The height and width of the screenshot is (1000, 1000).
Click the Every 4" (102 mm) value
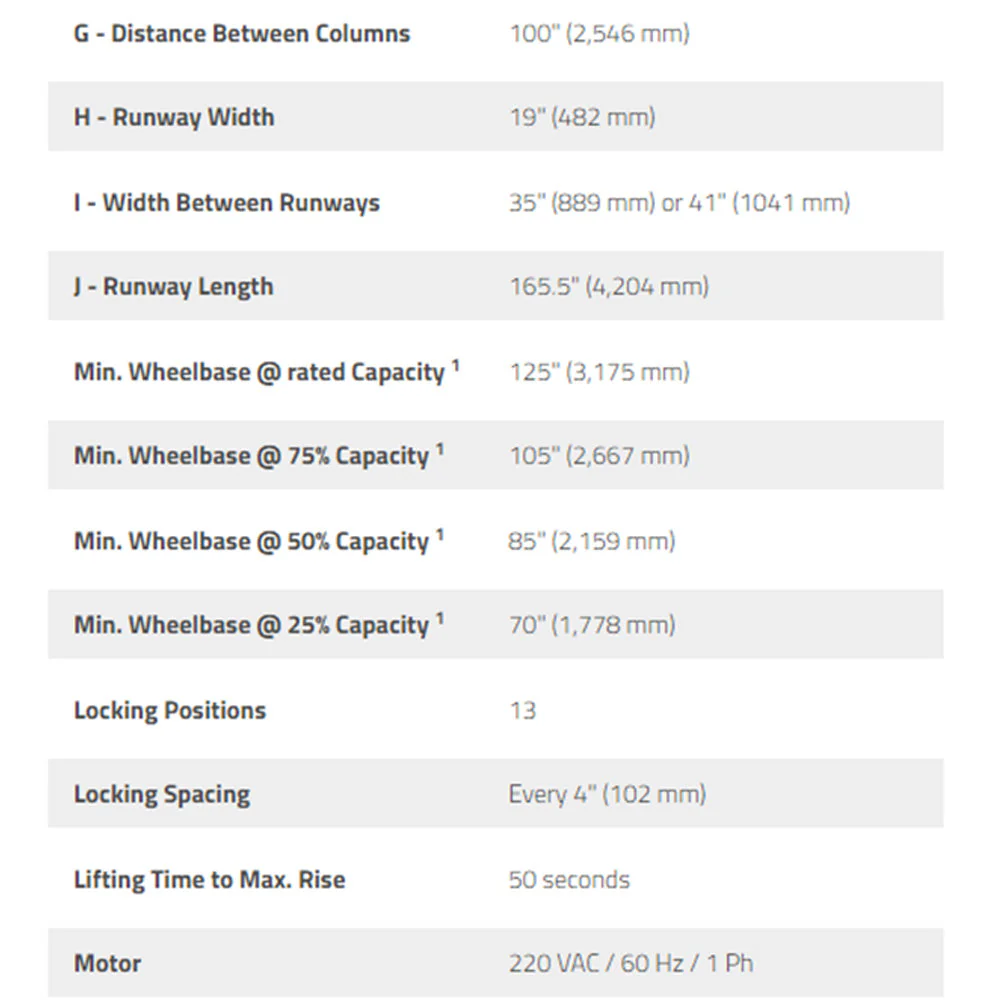pos(607,795)
